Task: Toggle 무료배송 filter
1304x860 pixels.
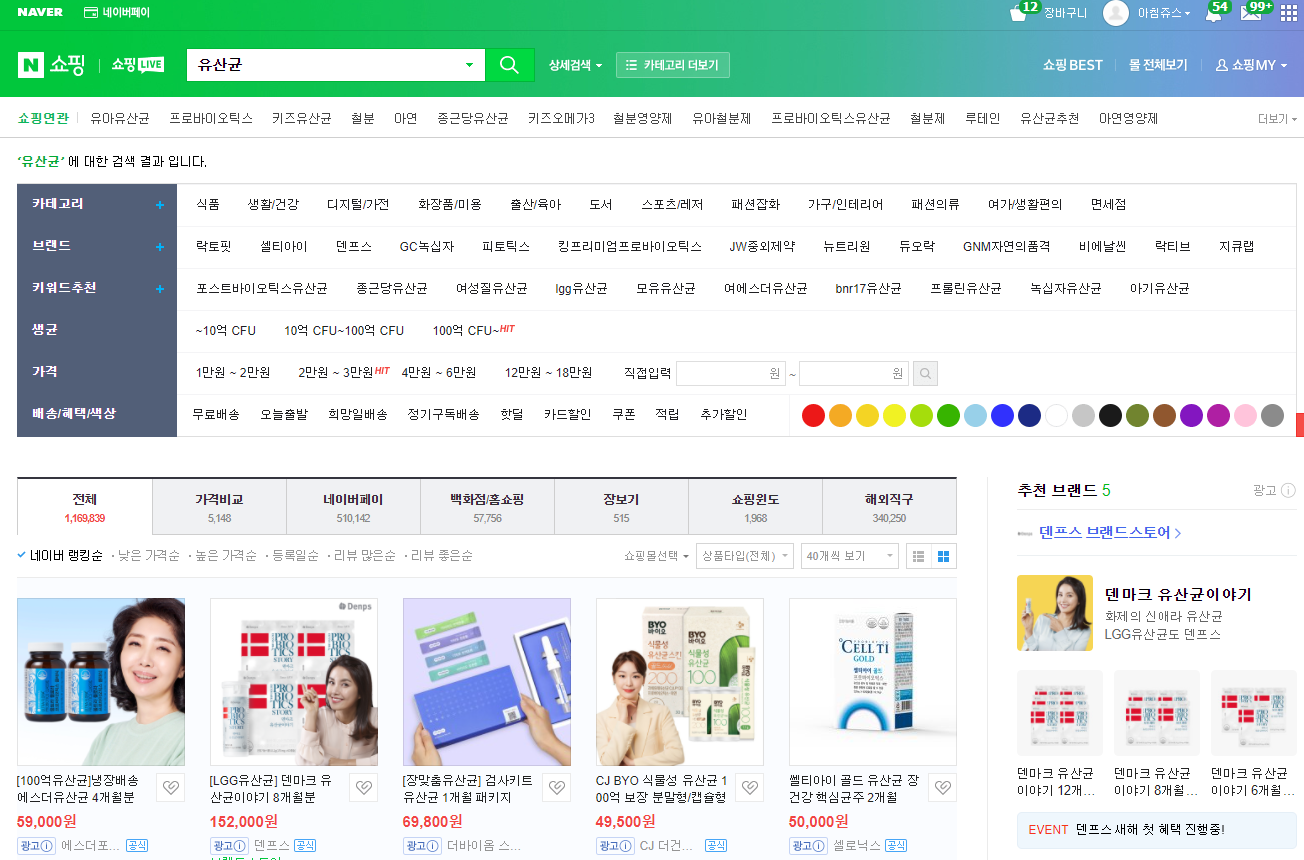Action: point(216,414)
